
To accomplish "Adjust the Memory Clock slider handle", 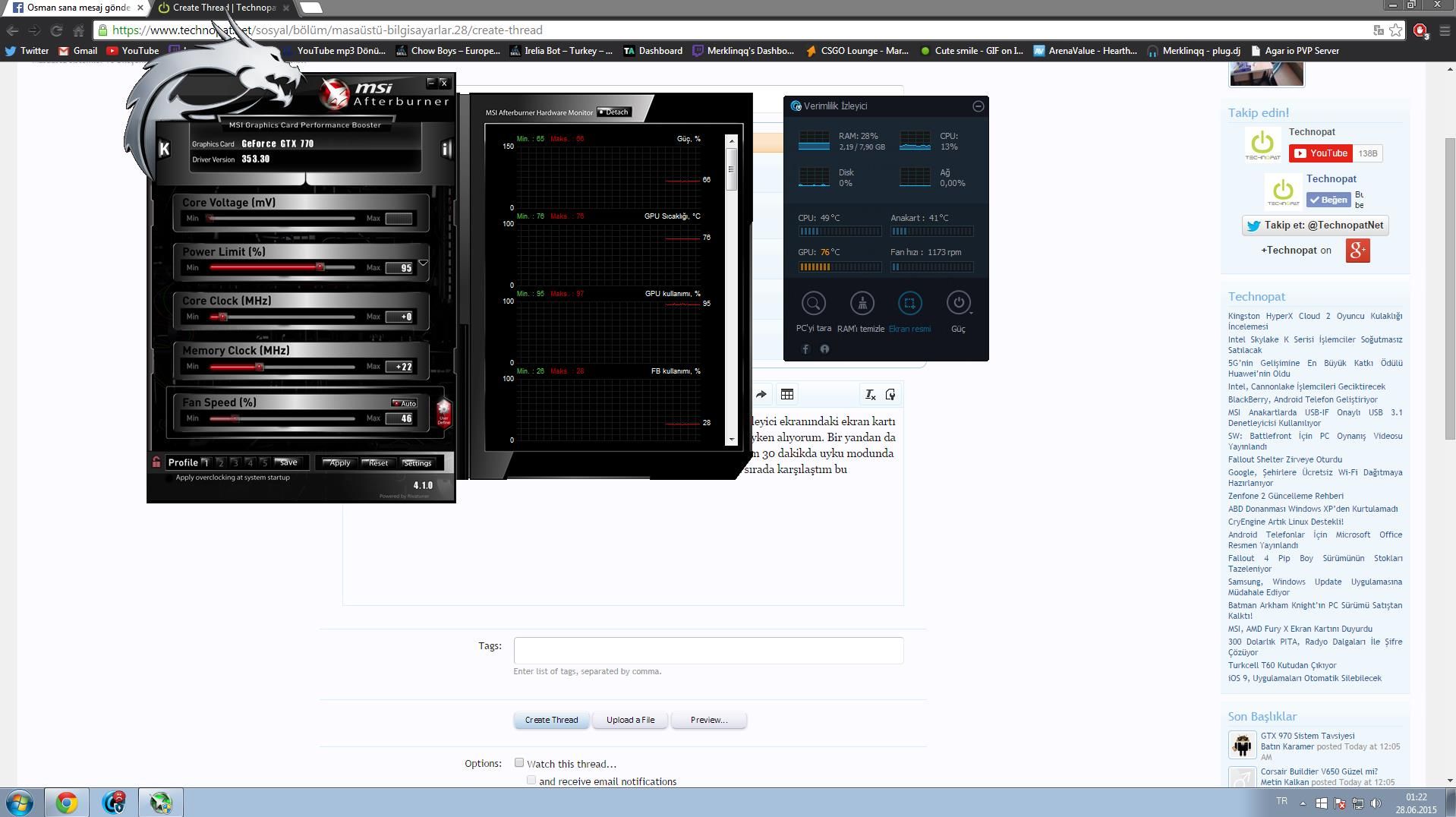I will (x=259, y=367).
